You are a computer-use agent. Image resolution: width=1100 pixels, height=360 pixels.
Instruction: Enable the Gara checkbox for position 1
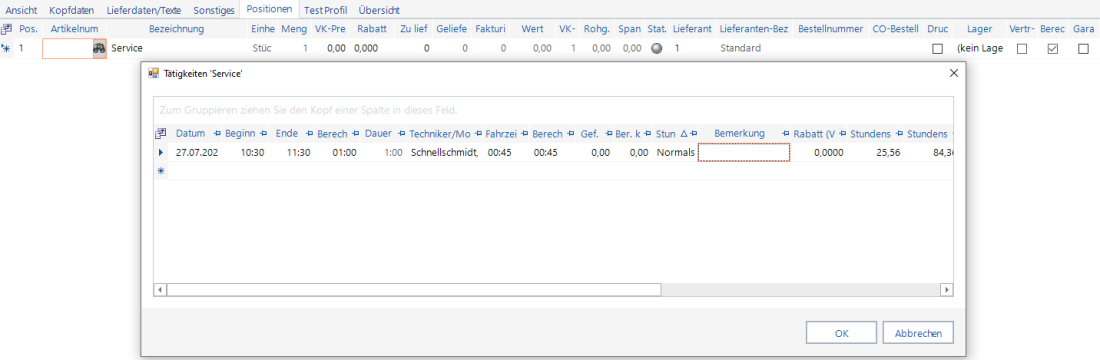[x=1083, y=49]
